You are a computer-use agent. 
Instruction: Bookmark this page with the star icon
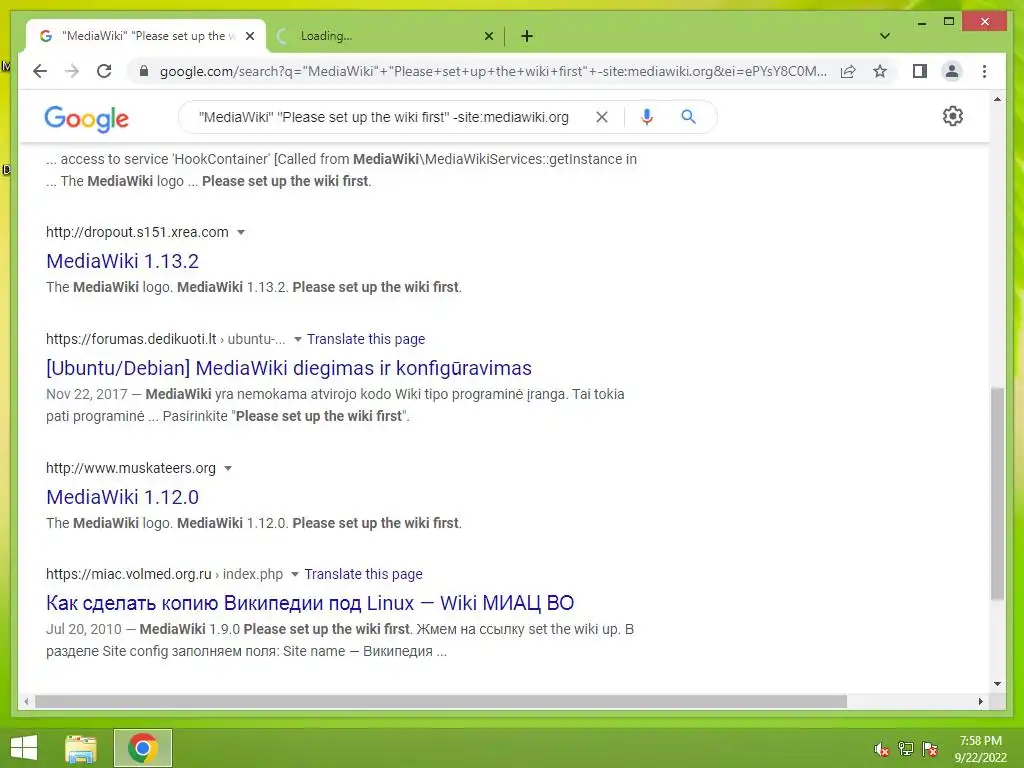point(880,71)
